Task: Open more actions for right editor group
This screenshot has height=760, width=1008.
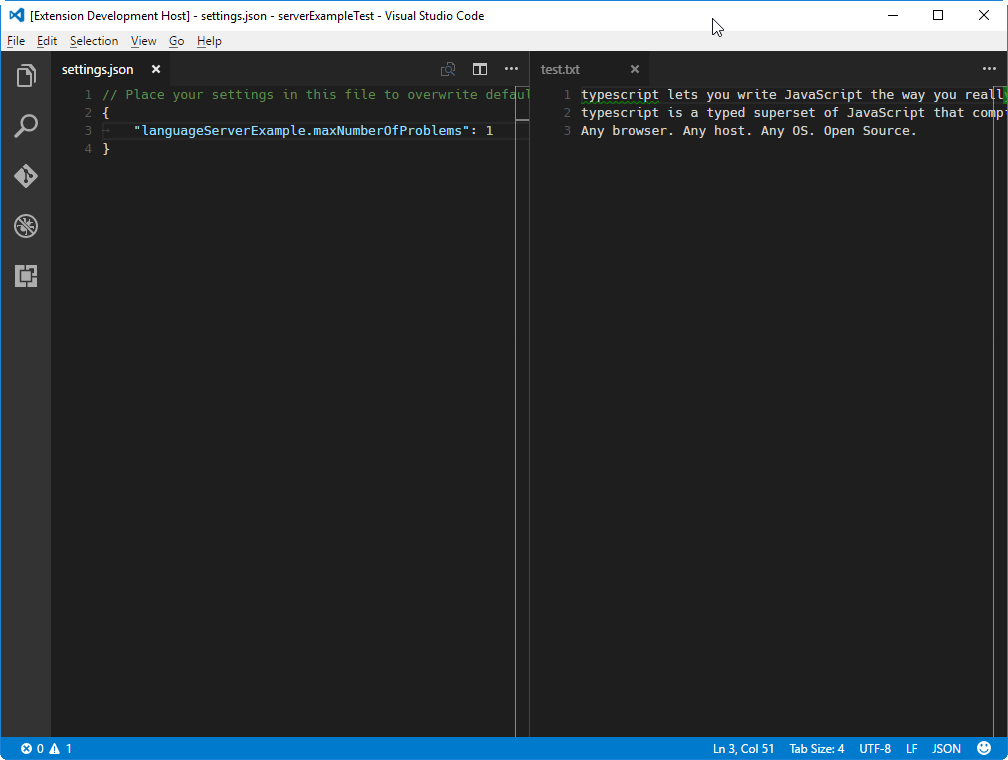Action: coord(989,69)
